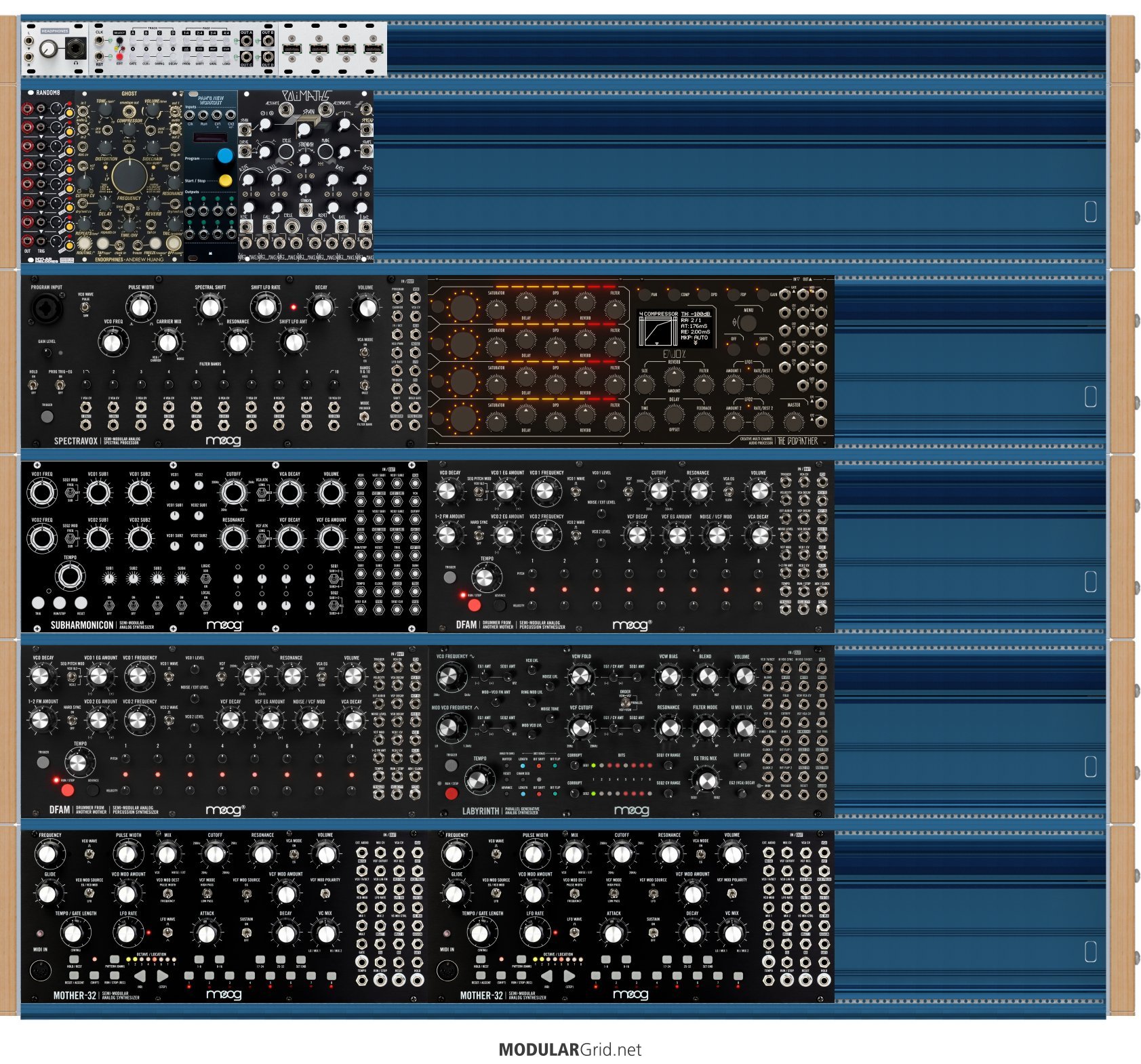This screenshot has height=1064, width=1141.
Task: Click the TRIGGER button on the right-hand DFAM
Action: [449, 577]
